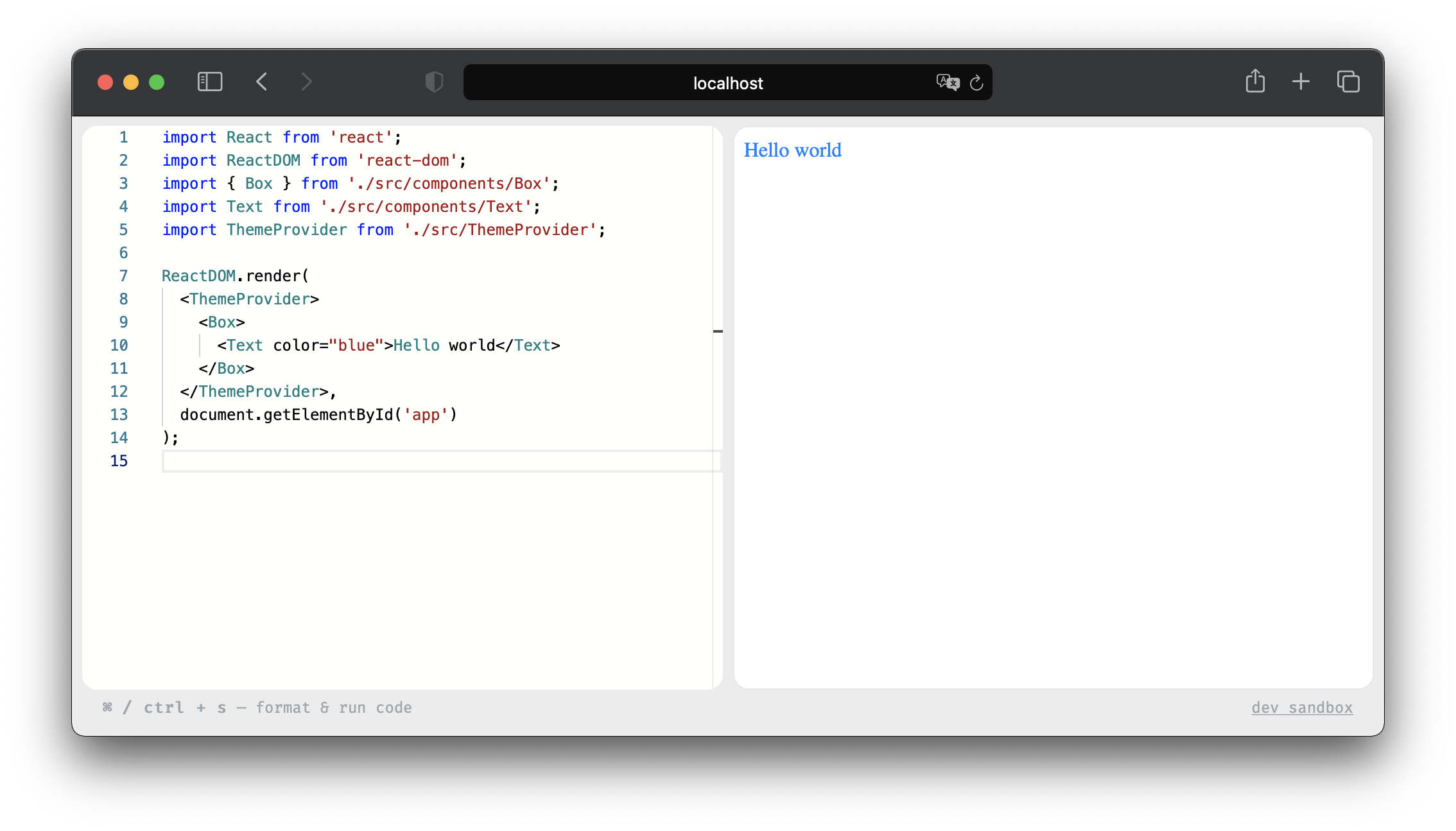Image resolution: width=1456 pixels, height=831 pixels.
Task: Share the current page
Action: point(1255,82)
